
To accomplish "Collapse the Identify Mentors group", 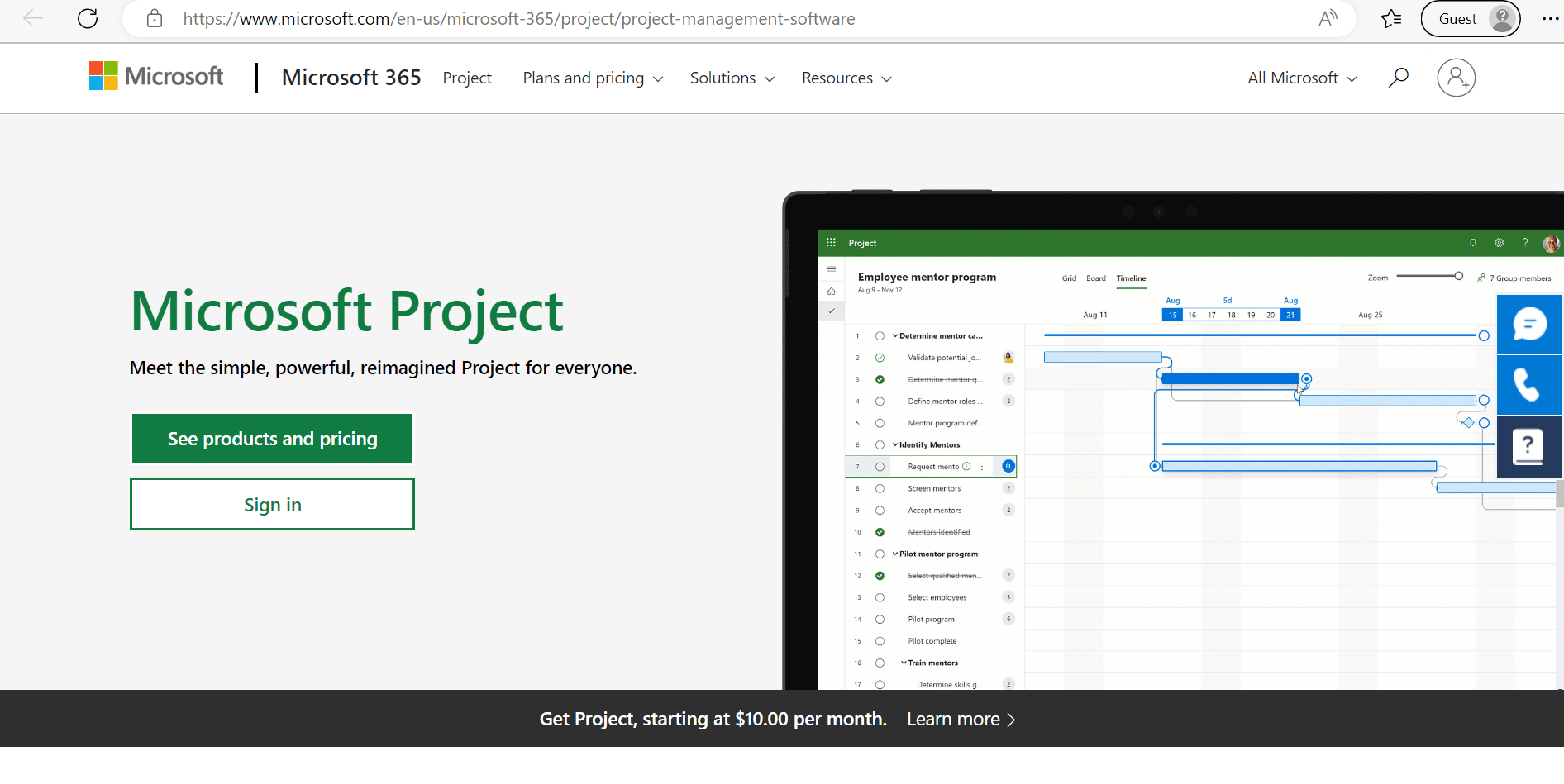I will [895, 445].
